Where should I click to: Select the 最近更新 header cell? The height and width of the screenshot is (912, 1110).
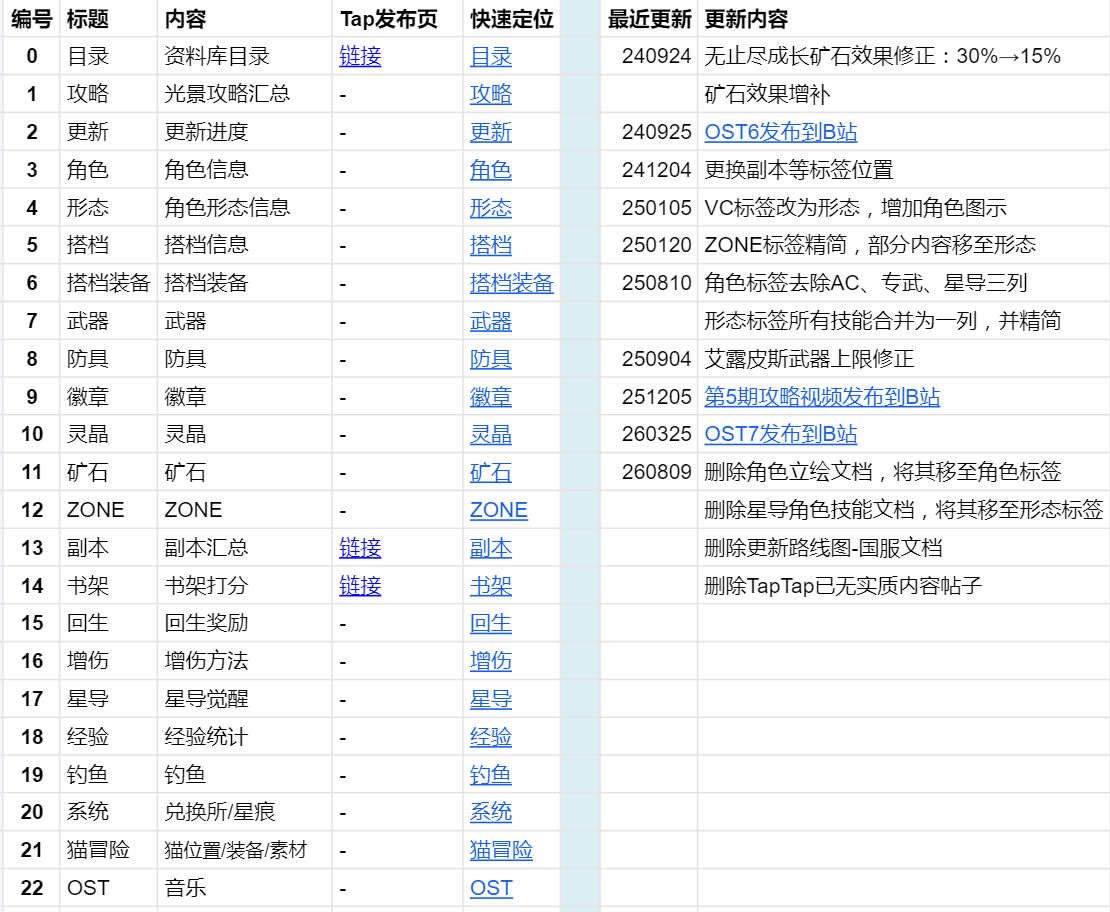click(x=649, y=19)
